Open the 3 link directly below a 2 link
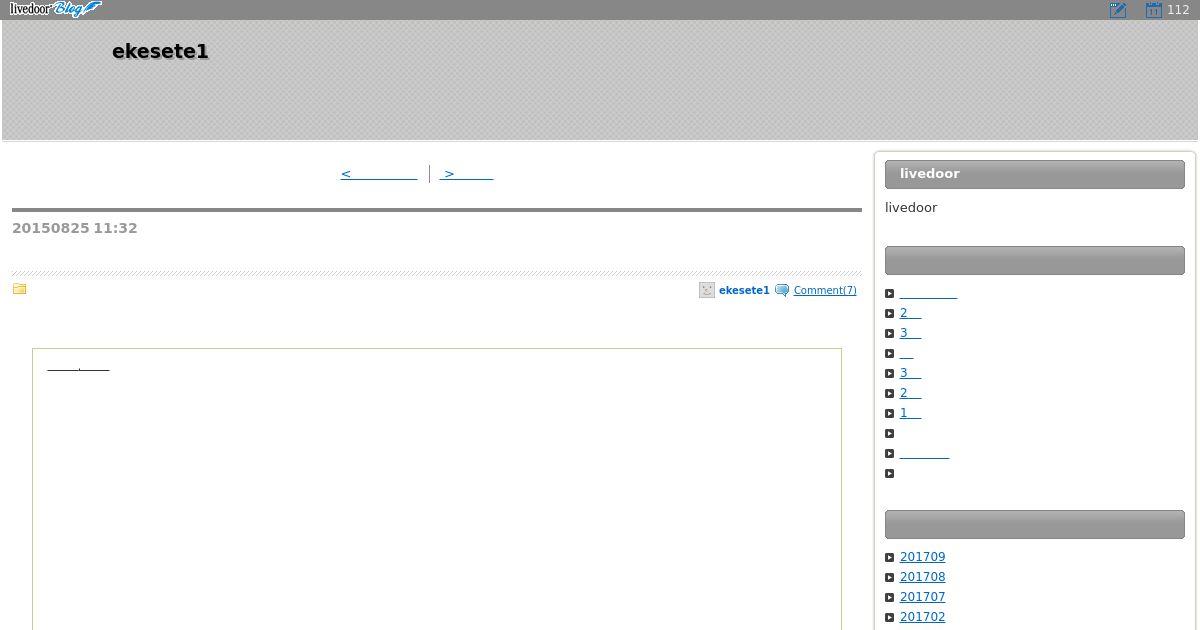Screen dimensions: 1200x630 coord(910,333)
